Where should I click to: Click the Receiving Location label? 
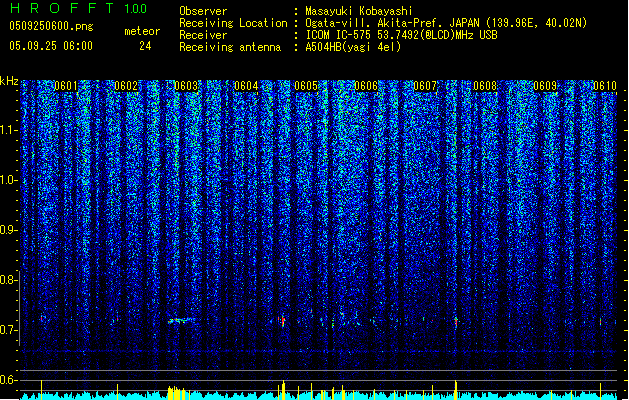[x=233, y=23]
